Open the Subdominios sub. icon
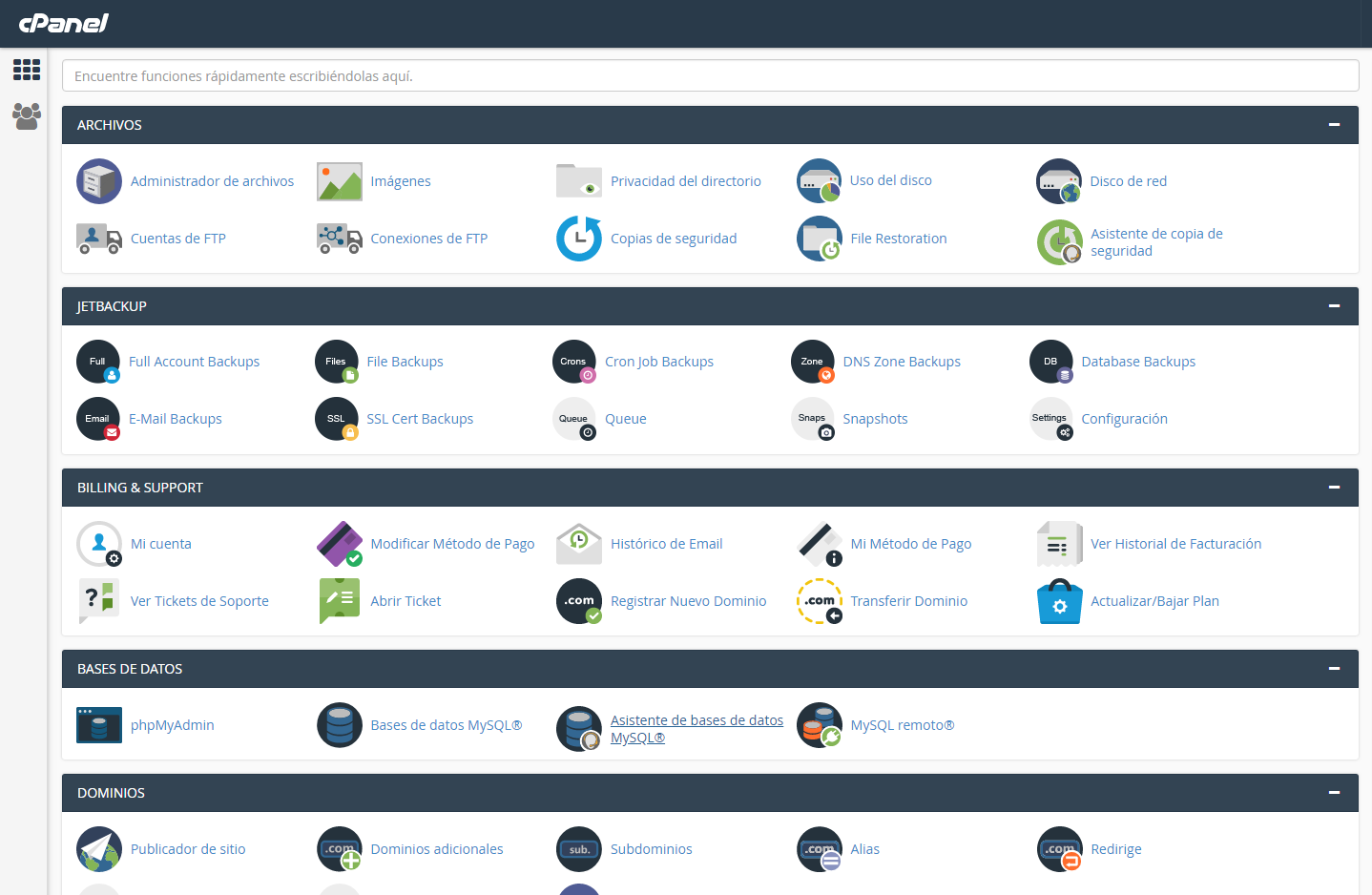This screenshot has width=1372, height=895. (579, 849)
